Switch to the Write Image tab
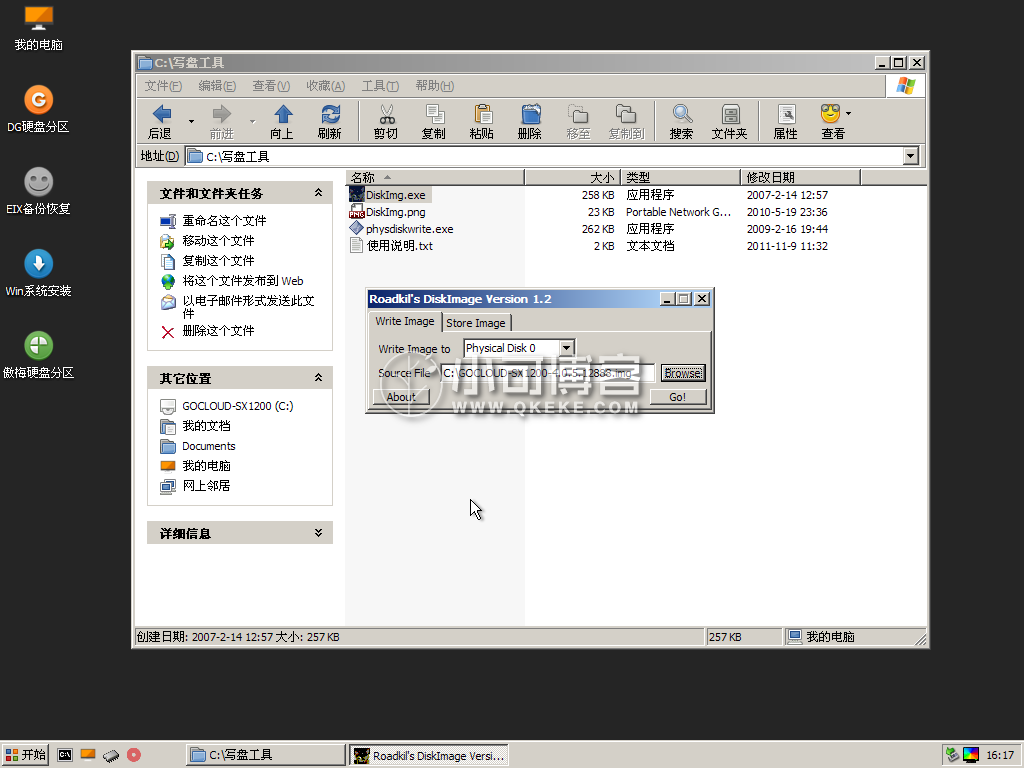The height and width of the screenshot is (768, 1024). tap(405, 321)
